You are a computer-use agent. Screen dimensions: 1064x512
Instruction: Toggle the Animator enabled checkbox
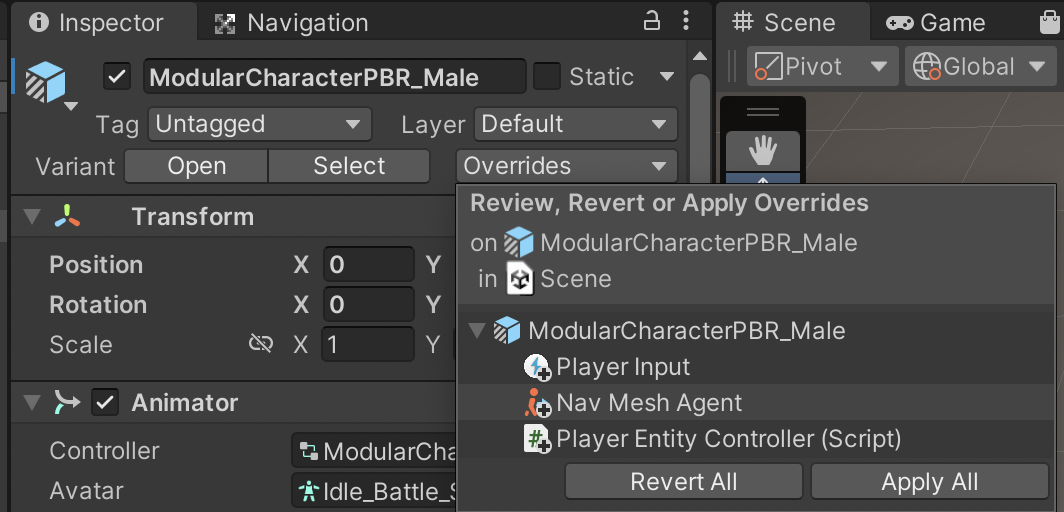104,403
